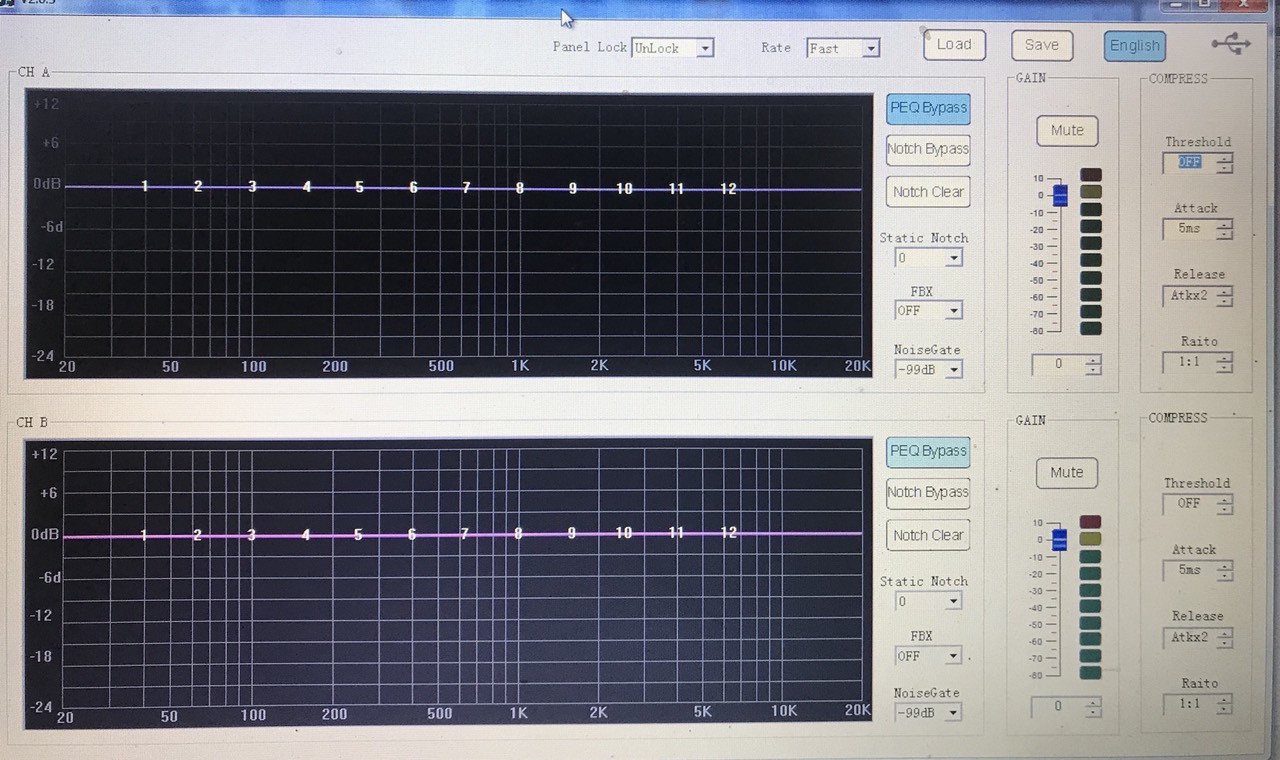Open CH B FBX dropdown

[x=953, y=656]
